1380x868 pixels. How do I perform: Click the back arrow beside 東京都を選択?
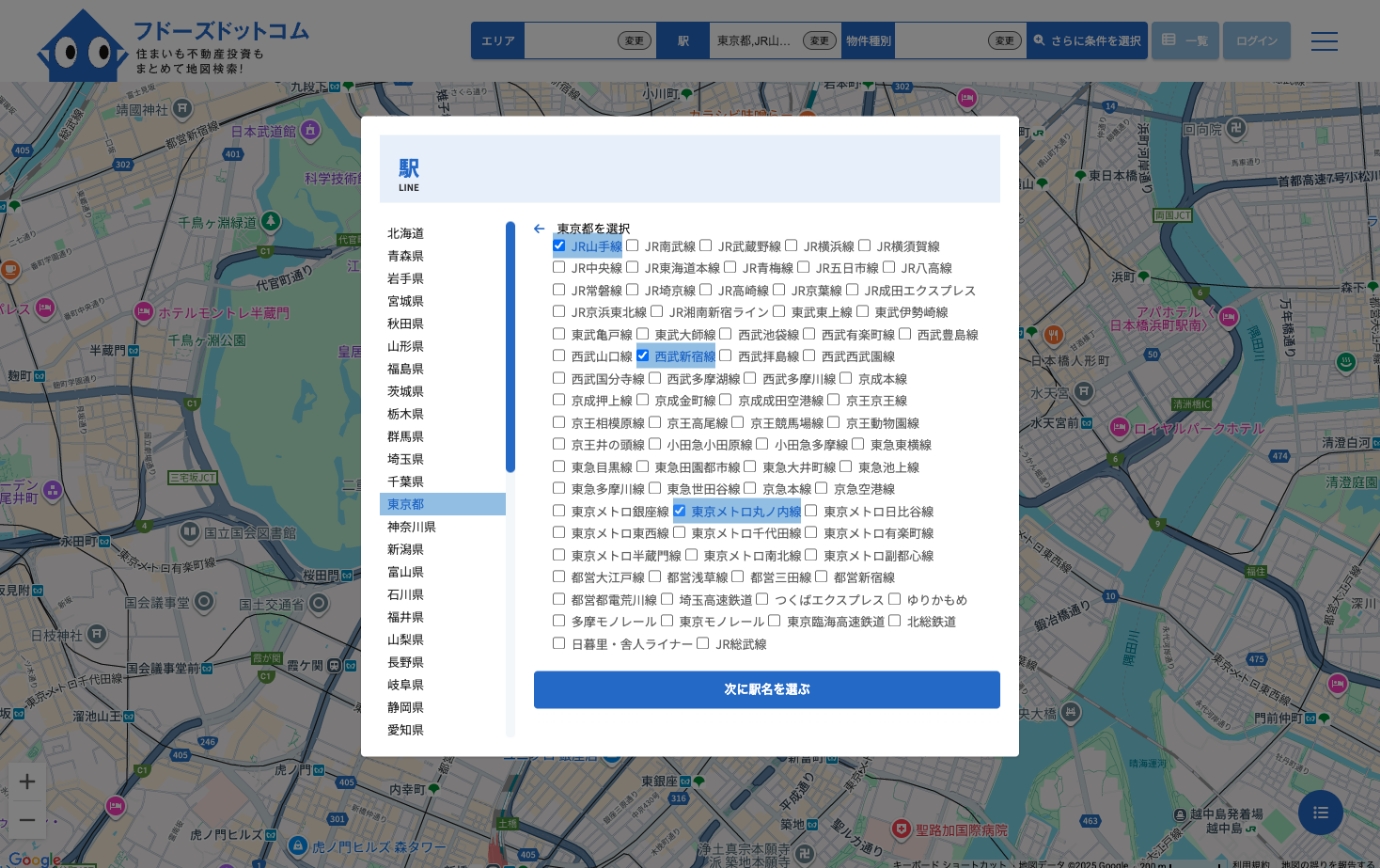(x=539, y=229)
